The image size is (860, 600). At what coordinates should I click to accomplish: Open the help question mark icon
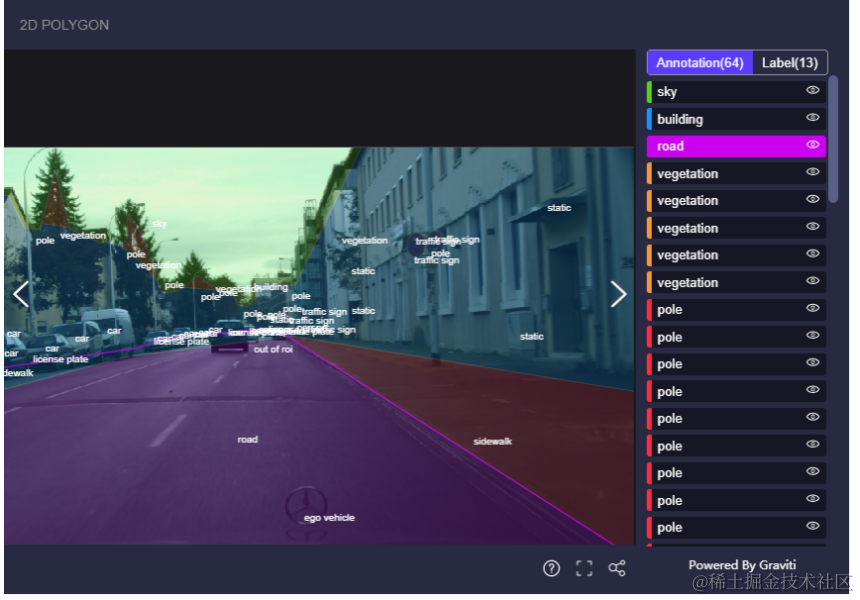point(551,568)
